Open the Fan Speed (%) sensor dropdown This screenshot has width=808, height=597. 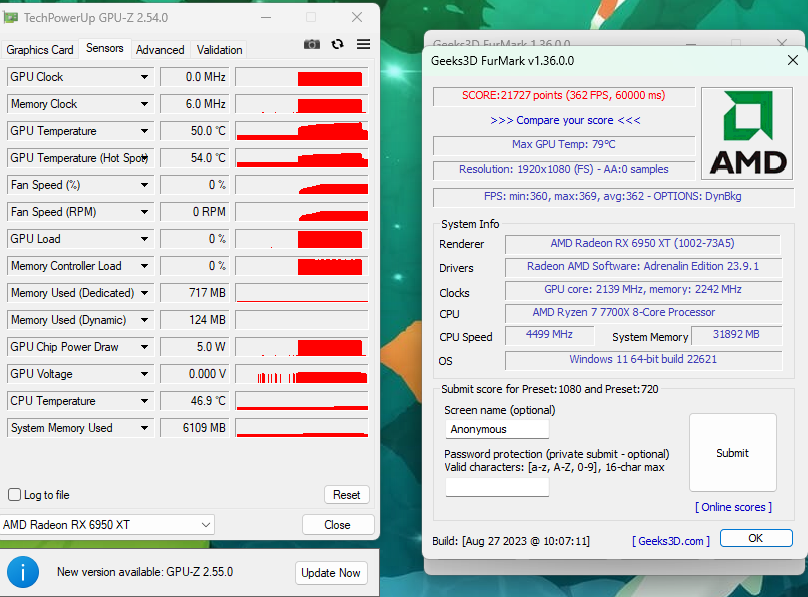pyautogui.click(x=144, y=185)
